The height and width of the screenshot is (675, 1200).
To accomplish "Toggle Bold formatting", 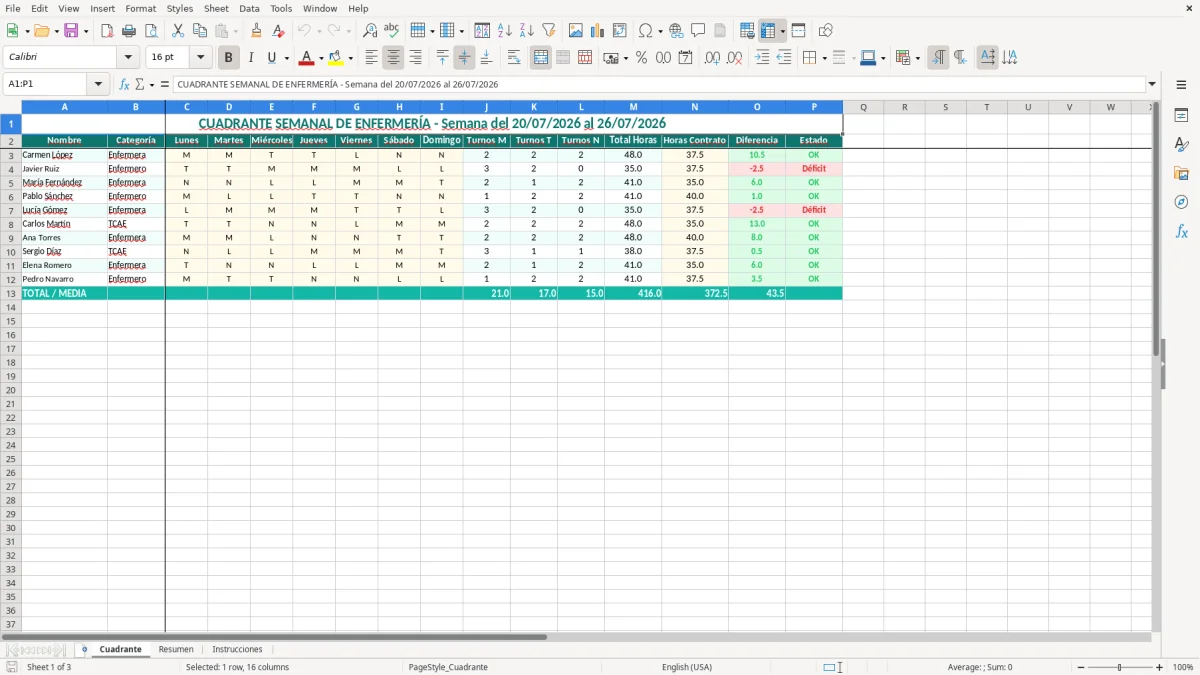I will point(228,58).
